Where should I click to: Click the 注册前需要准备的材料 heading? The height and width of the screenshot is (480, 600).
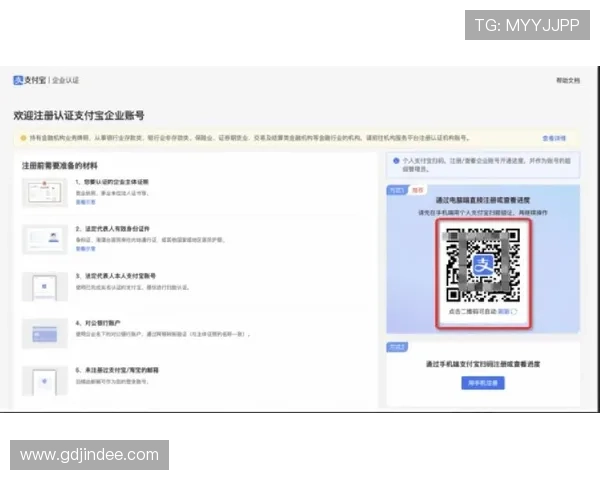(x=60, y=166)
